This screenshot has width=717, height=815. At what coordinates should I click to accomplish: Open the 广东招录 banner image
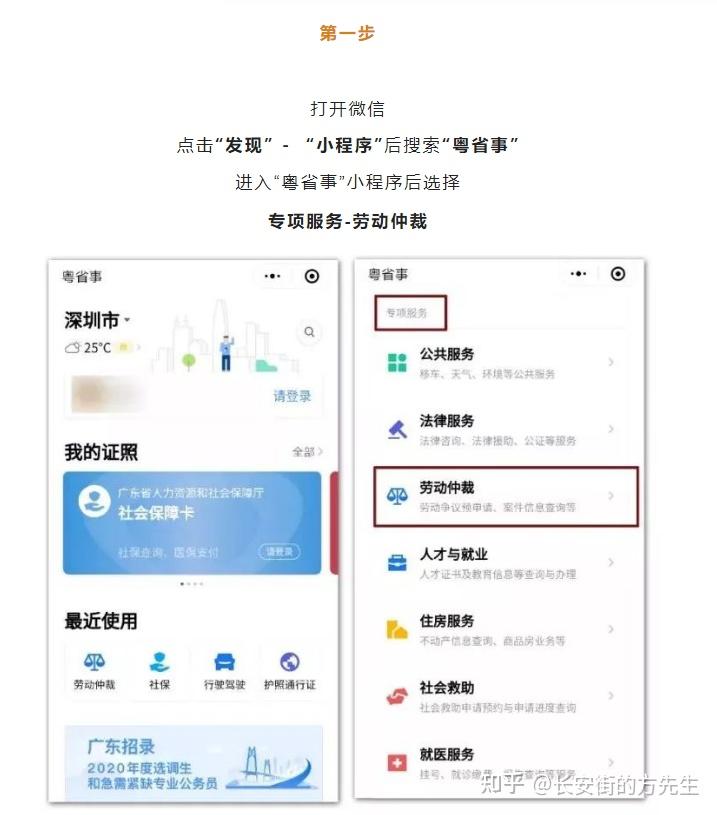tap(193, 763)
